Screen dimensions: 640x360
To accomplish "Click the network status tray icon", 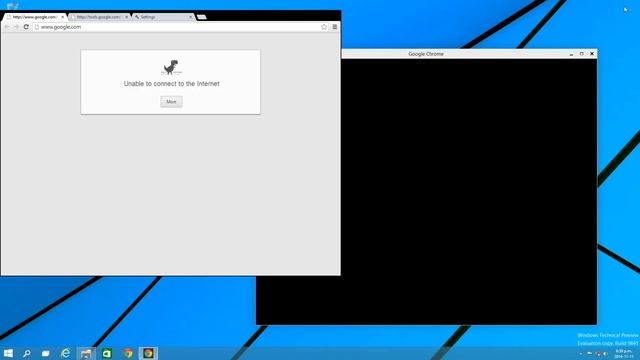I will (x=598, y=354).
